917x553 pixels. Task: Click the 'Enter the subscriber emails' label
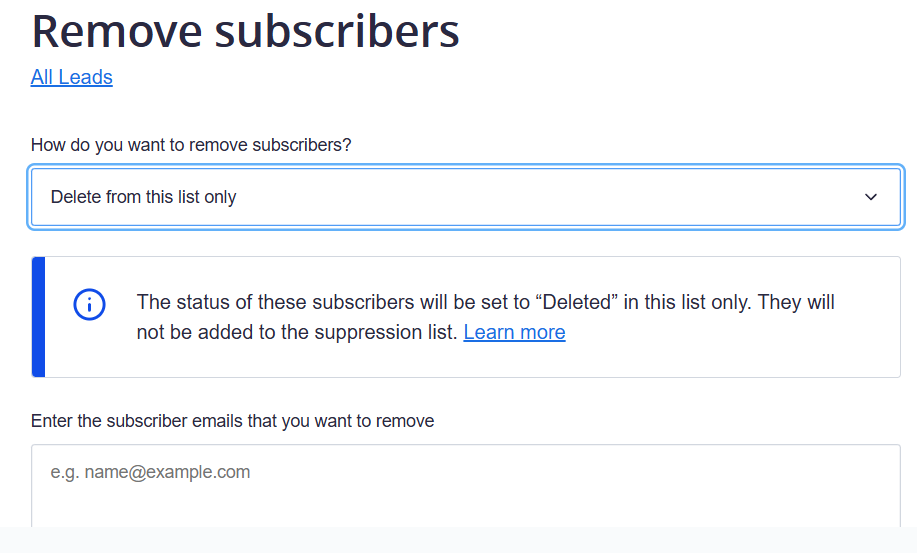pos(232,421)
